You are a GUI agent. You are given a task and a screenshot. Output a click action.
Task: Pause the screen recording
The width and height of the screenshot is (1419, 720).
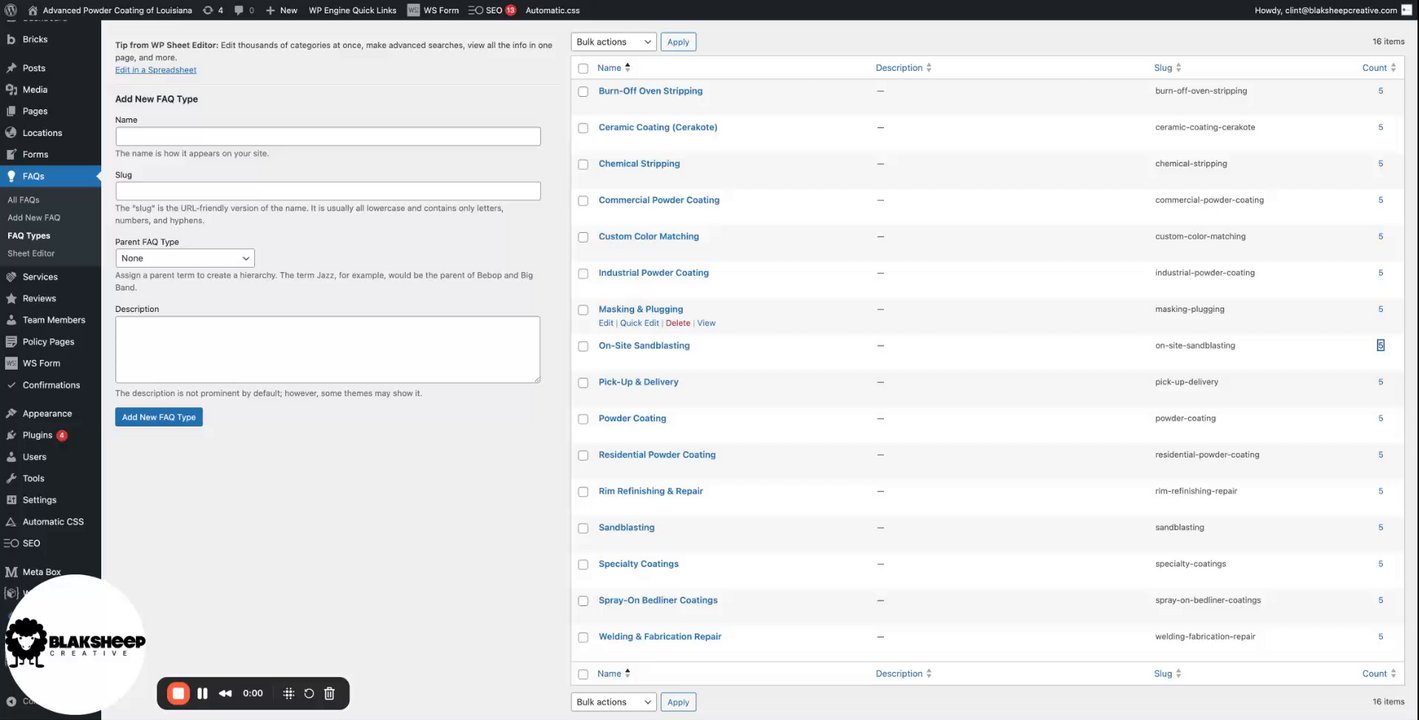click(x=202, y=693)
